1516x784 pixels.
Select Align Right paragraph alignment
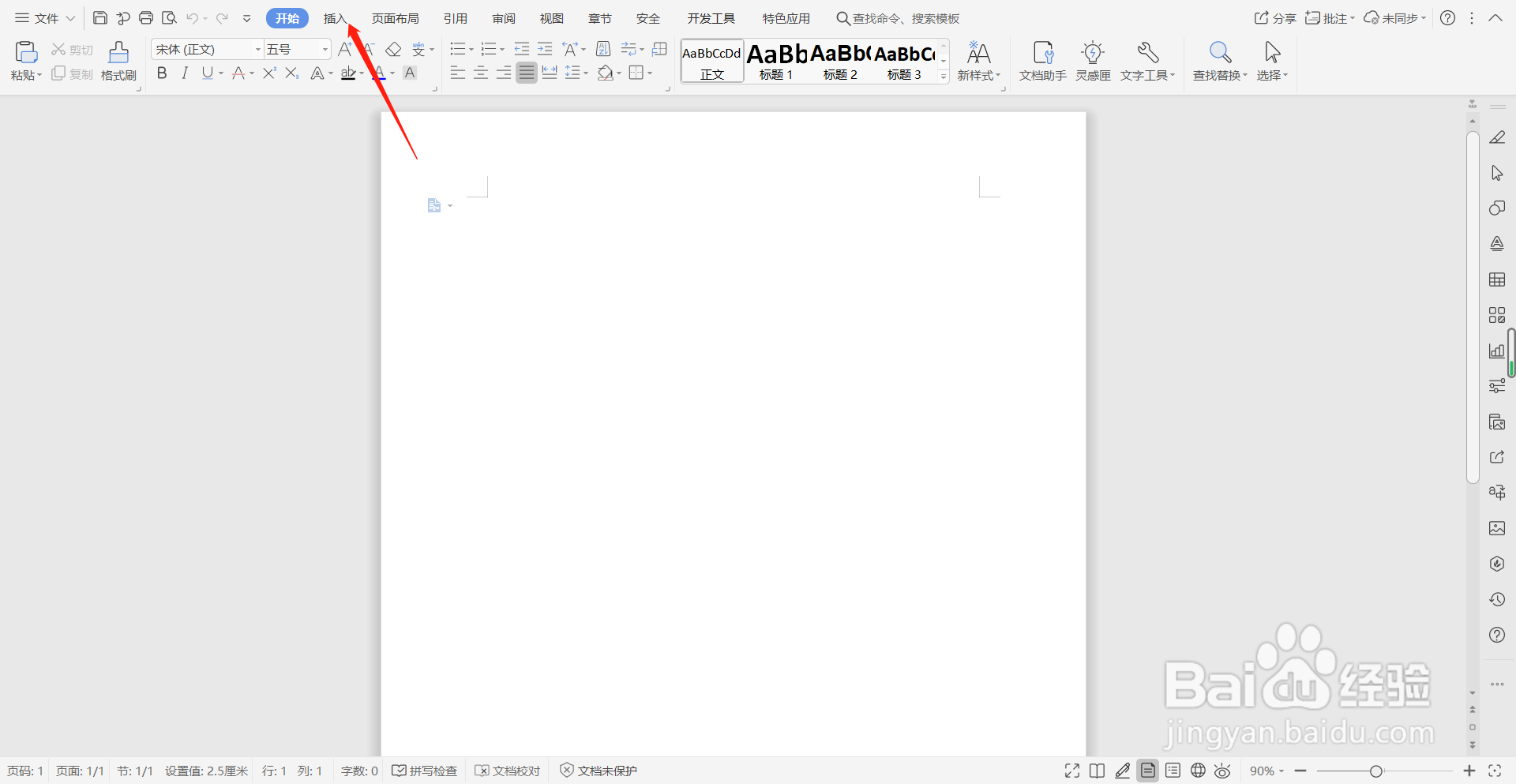click(x=503, y=73)
